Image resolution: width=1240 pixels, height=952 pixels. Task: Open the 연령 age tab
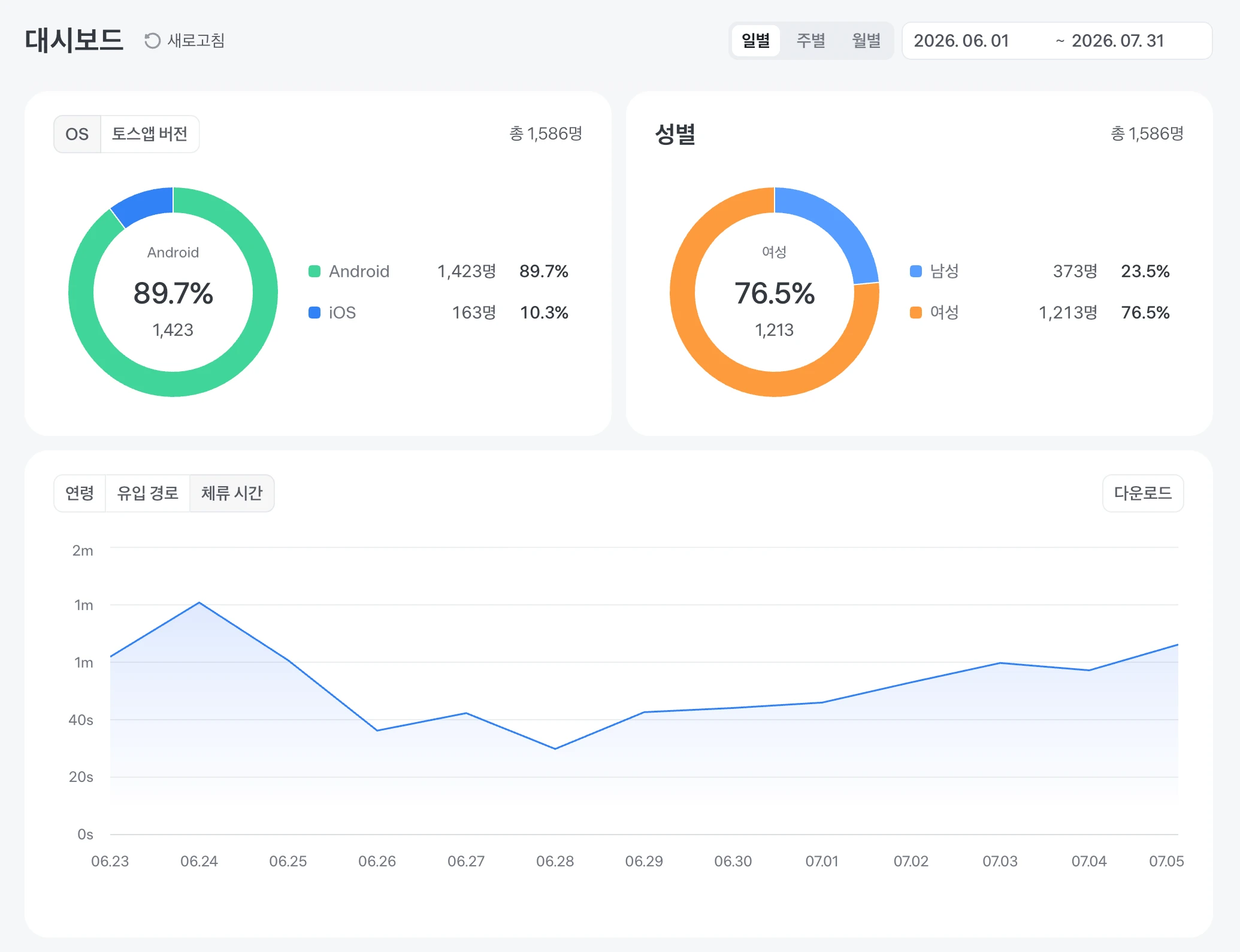80,493
